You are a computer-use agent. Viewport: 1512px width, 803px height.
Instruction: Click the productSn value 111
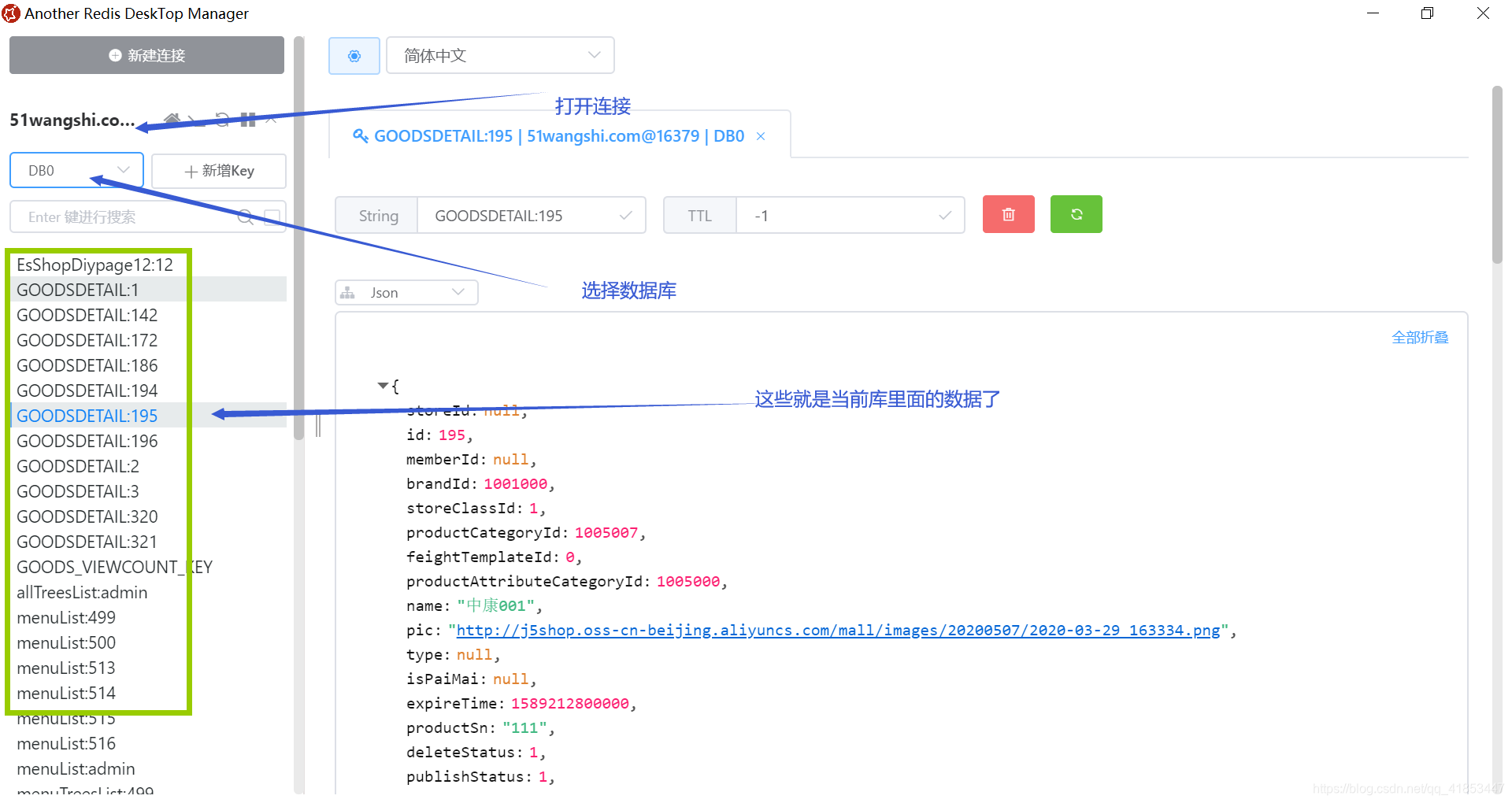(524, 728)
